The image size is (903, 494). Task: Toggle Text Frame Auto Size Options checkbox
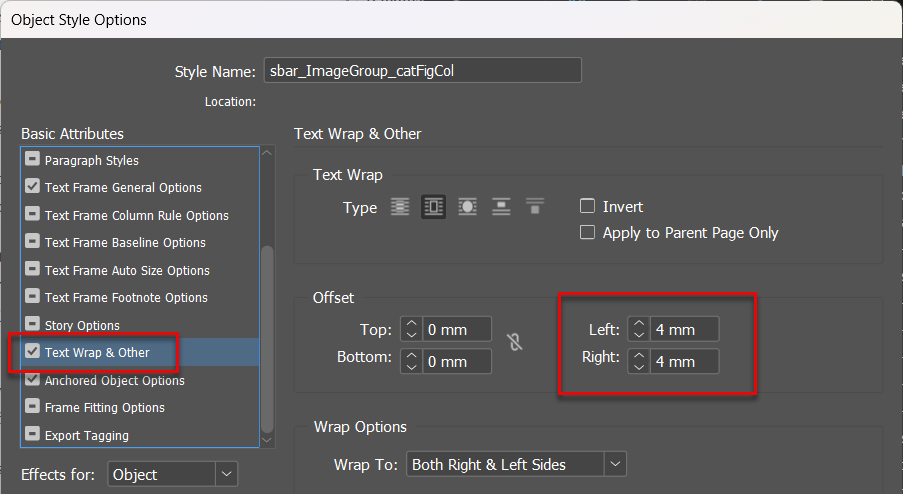[x=32, y=269]
